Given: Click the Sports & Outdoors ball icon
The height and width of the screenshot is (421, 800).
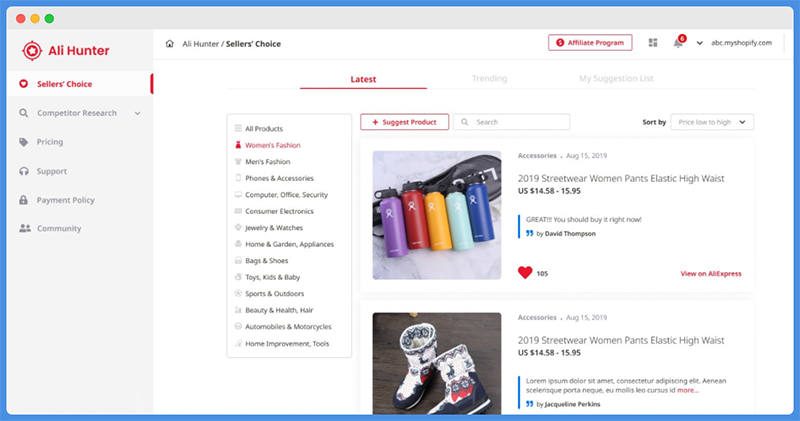Looking at the screenshot, I should pos(238,293).
